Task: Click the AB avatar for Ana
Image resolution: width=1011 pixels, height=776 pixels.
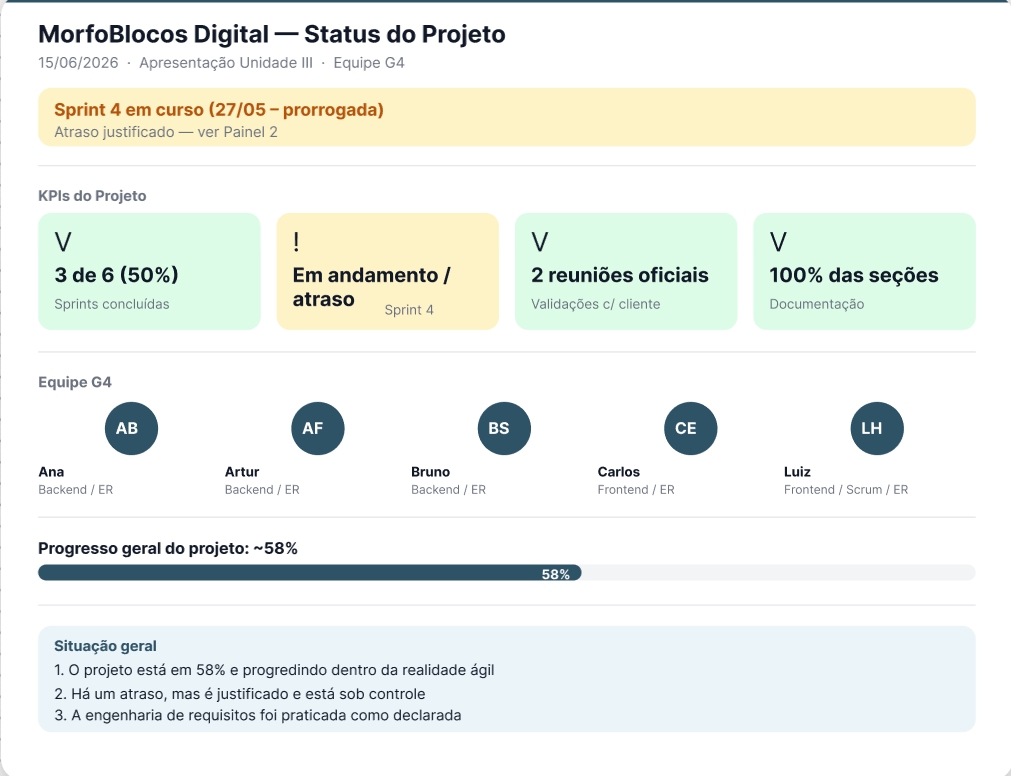Action: pos(132,429)
